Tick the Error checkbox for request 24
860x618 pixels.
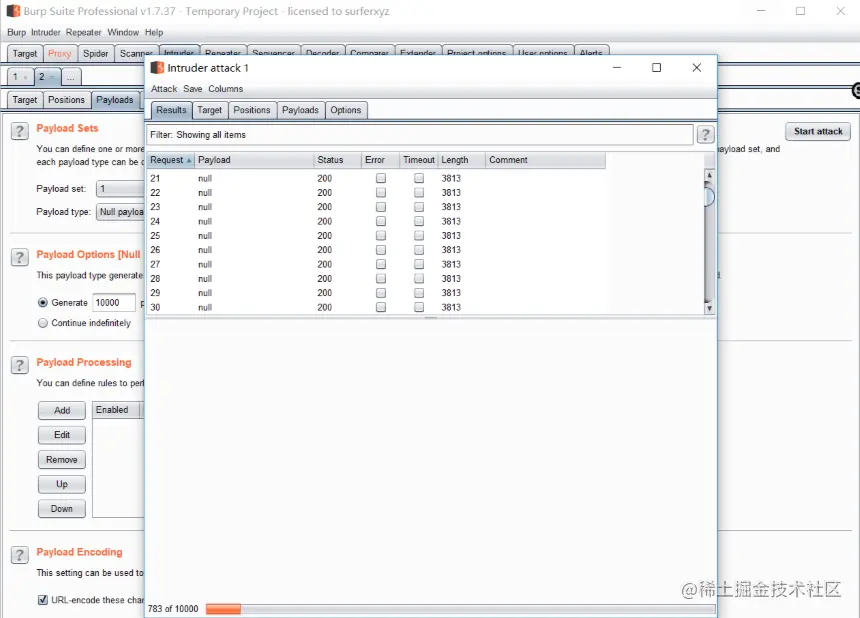[x=381, y=221]
